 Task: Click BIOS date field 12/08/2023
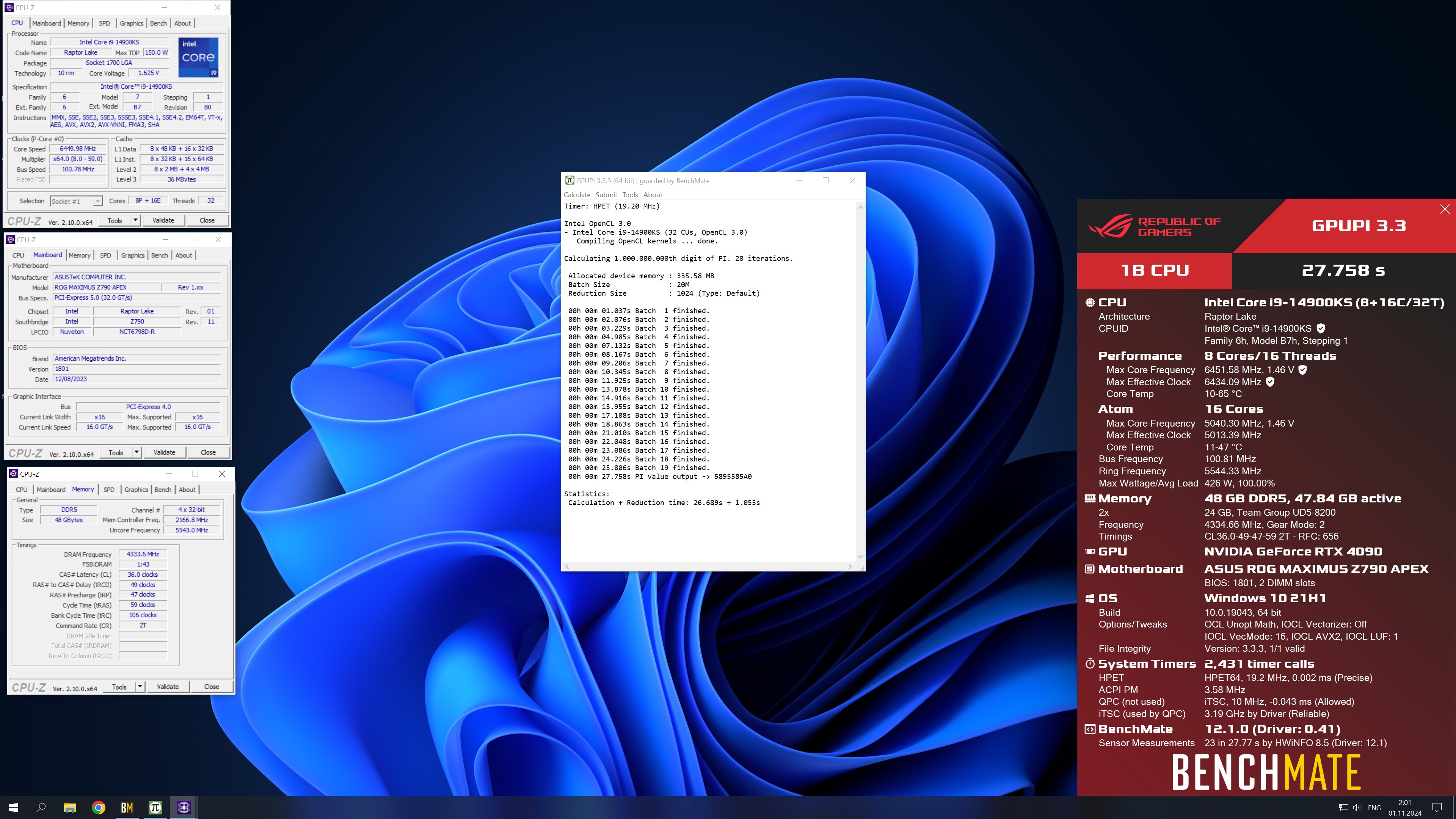pyautogui.click(x=137, y=379)
